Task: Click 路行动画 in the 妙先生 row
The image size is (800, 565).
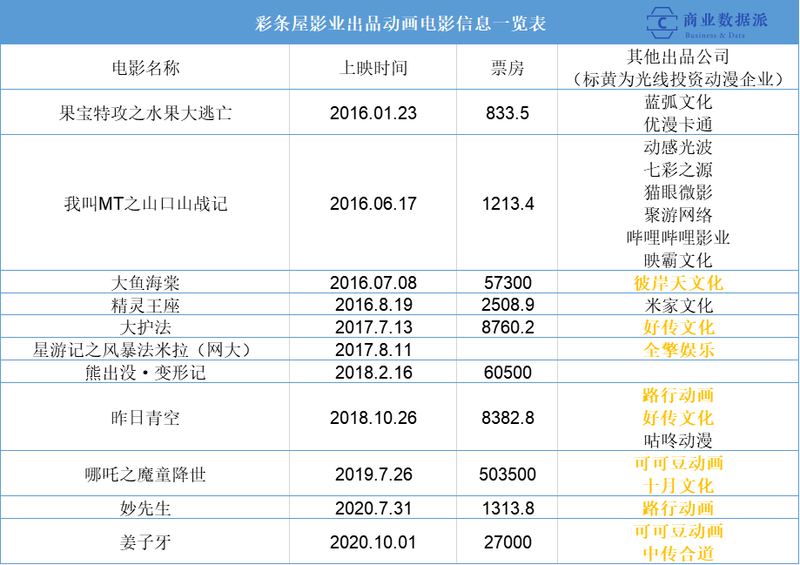Action: tap(678, 508)
